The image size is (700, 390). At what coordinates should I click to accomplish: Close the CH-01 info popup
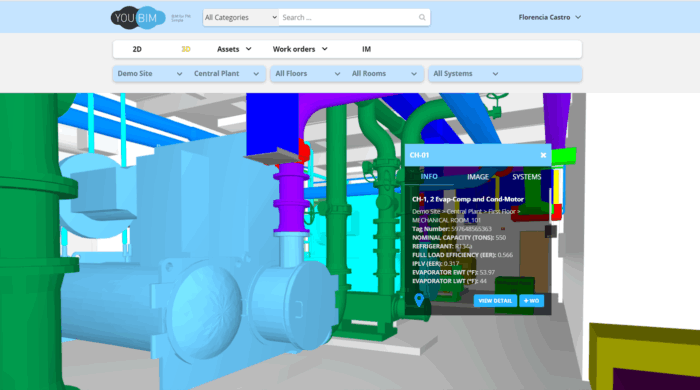click(x=543, y=155)
